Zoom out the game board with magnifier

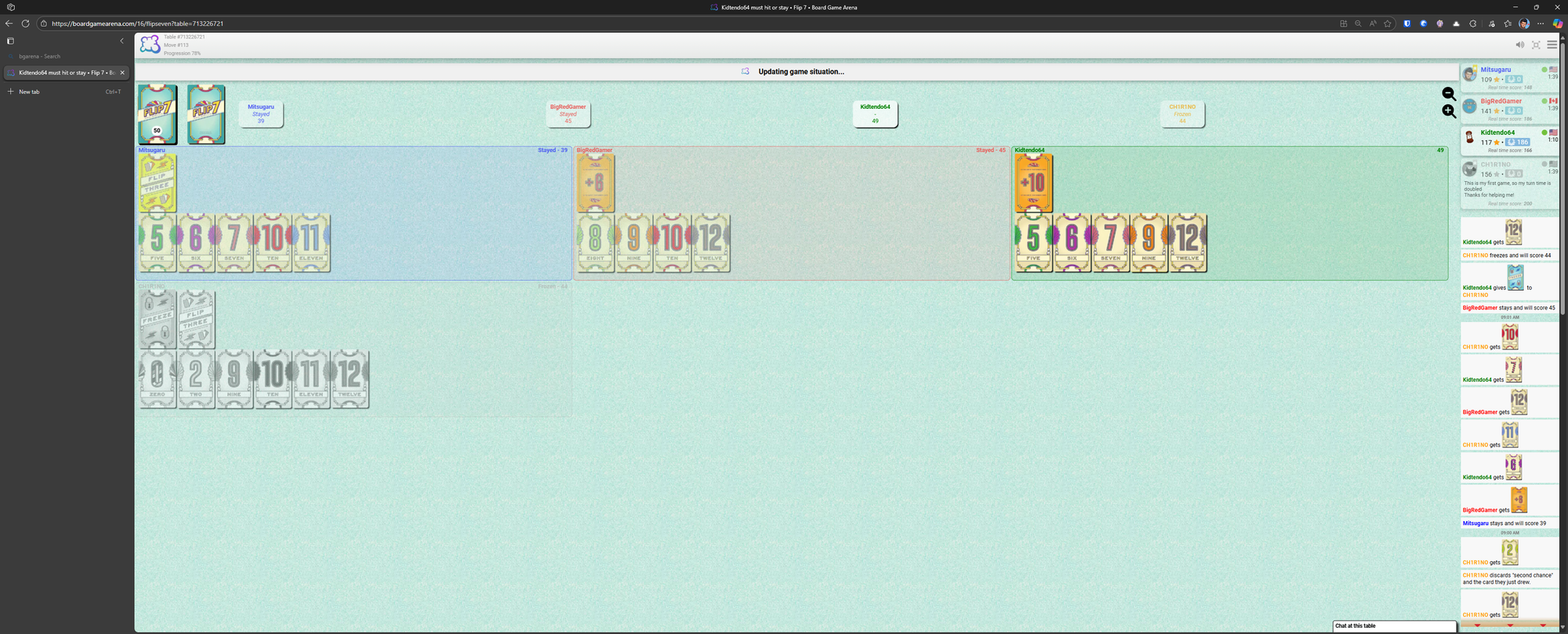pyautogui.click(x=1448, y=94)
